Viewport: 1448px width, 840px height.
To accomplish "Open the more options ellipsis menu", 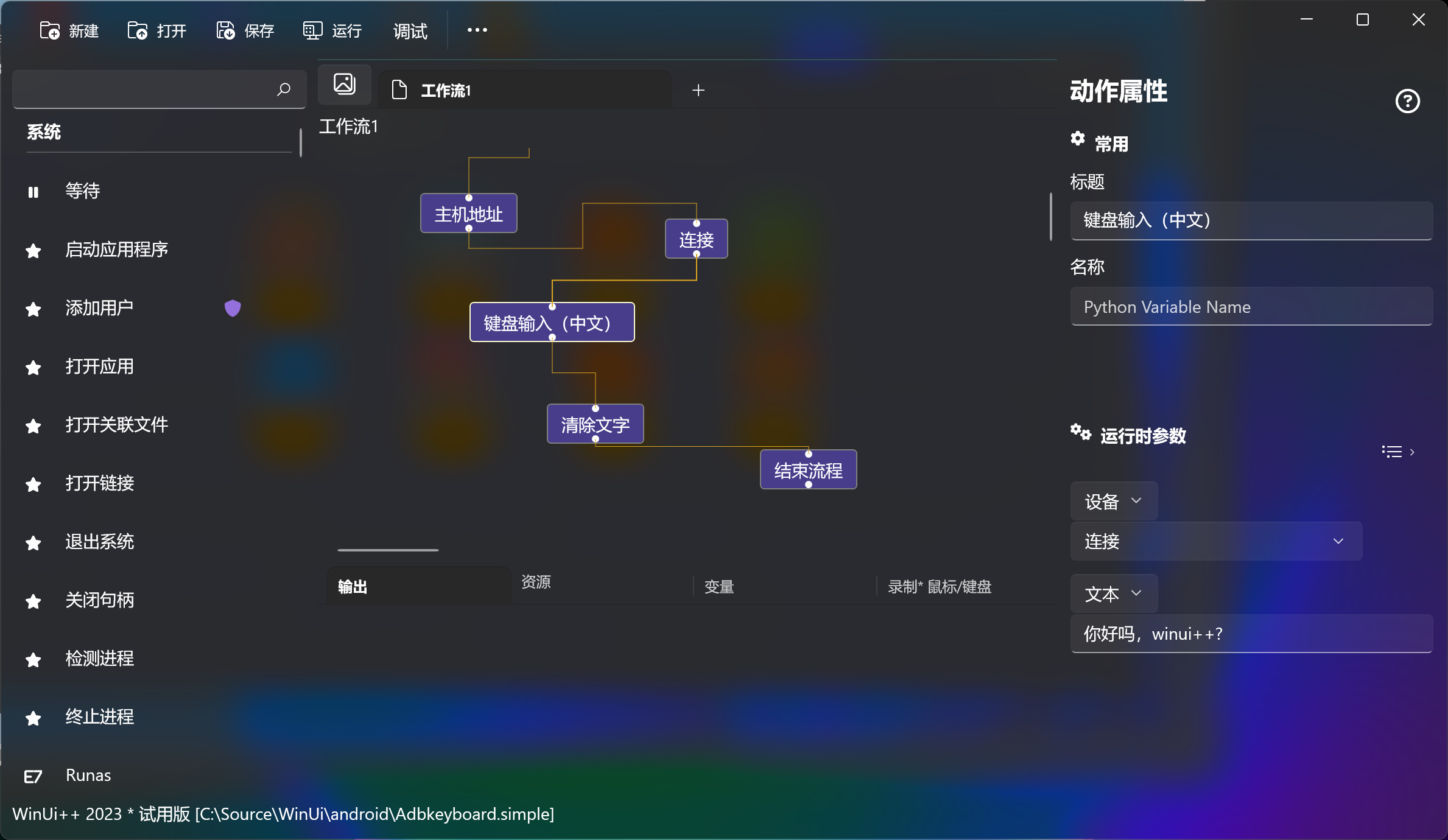I will coord(477,30).
